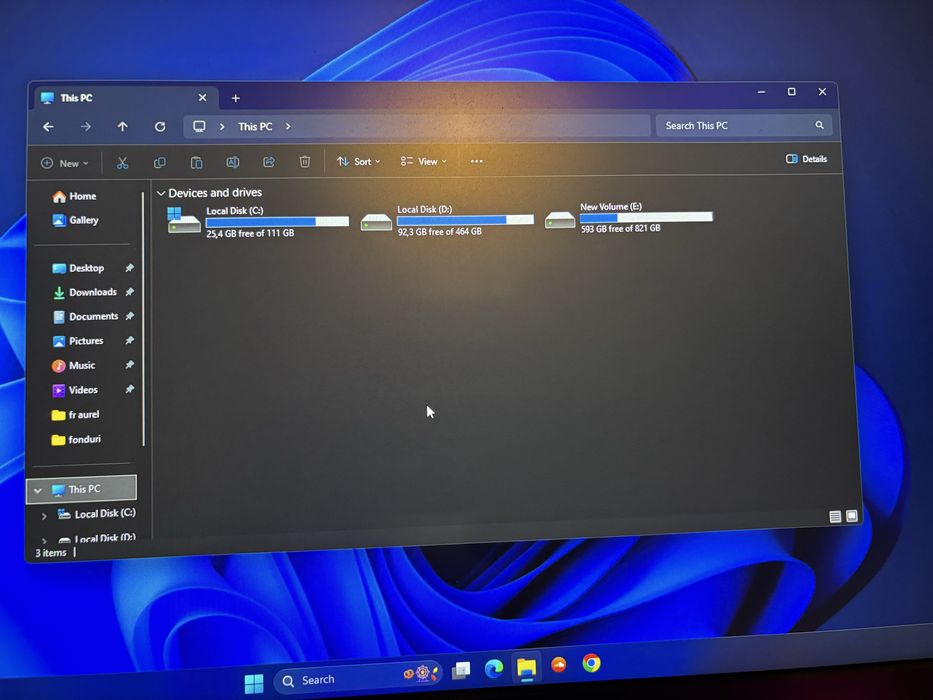Screen dimensions: 933x700
Task: Collapse This PC tree node
Action: pos(37,490)
